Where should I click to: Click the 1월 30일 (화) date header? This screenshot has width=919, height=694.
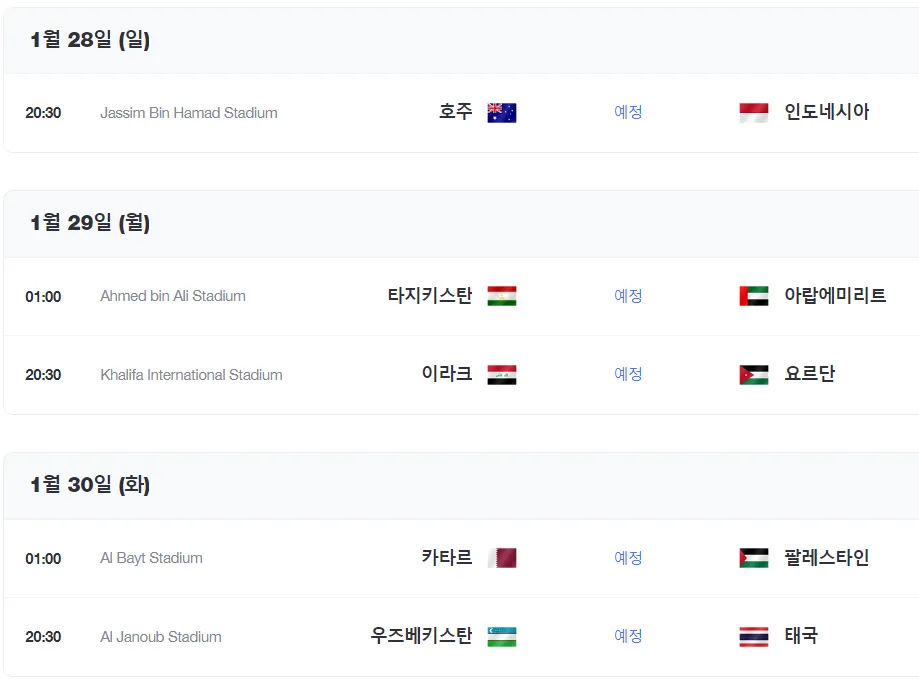pyautogui.click(x=90, y=485)
